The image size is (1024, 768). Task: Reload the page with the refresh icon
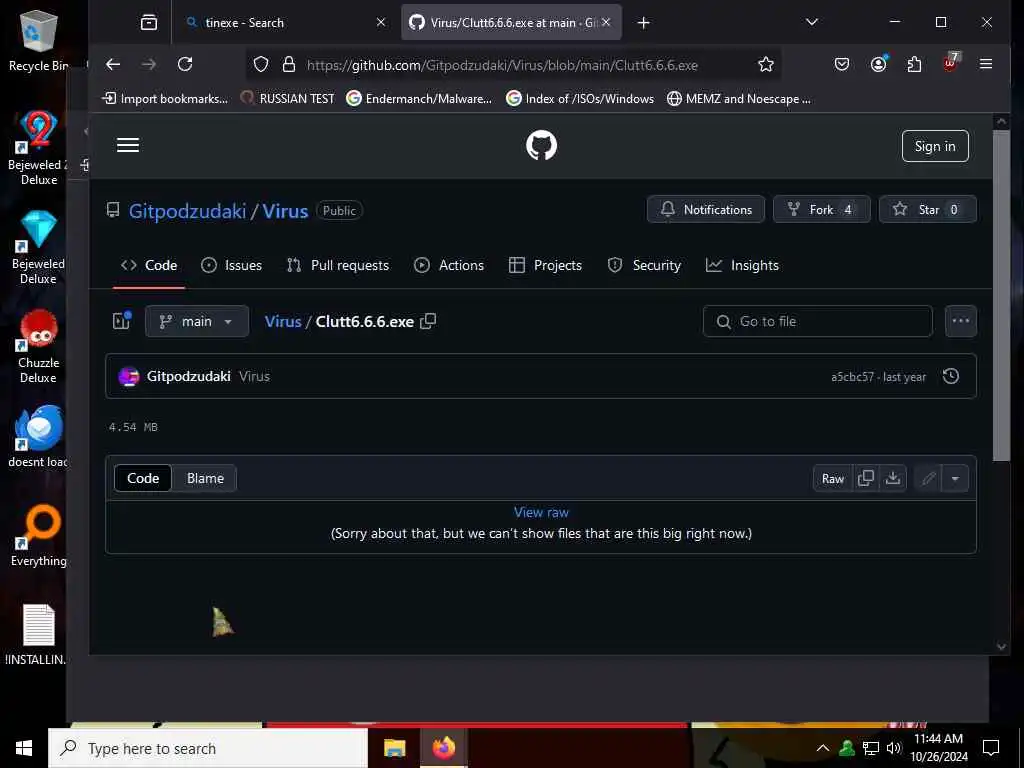pos(185,64)
